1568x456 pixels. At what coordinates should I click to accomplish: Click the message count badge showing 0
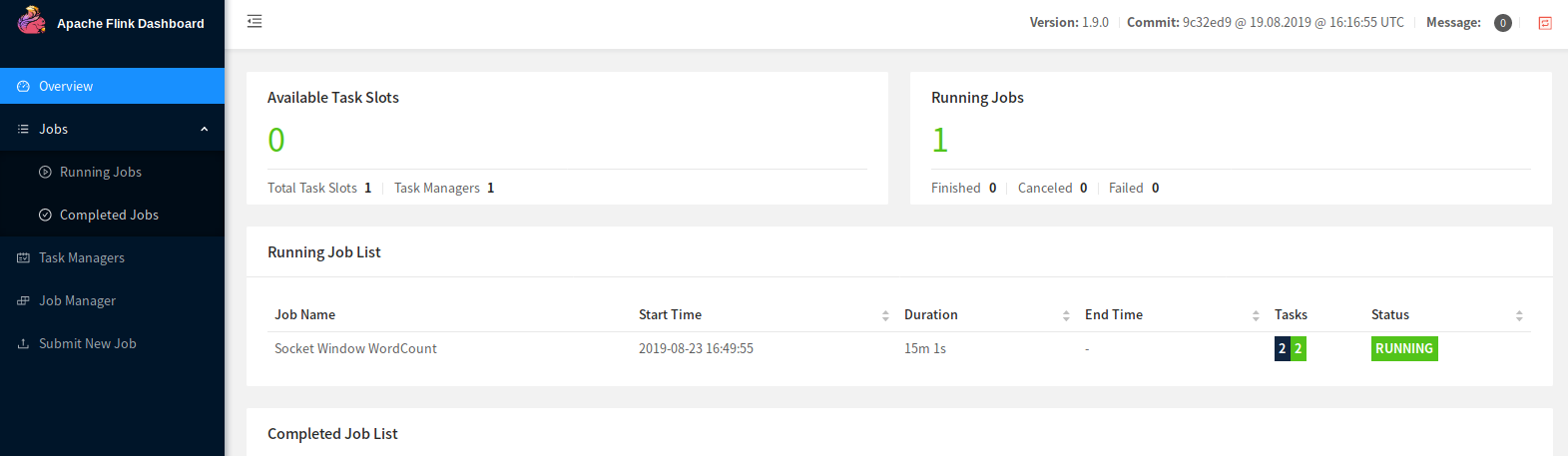(1503, 23)
